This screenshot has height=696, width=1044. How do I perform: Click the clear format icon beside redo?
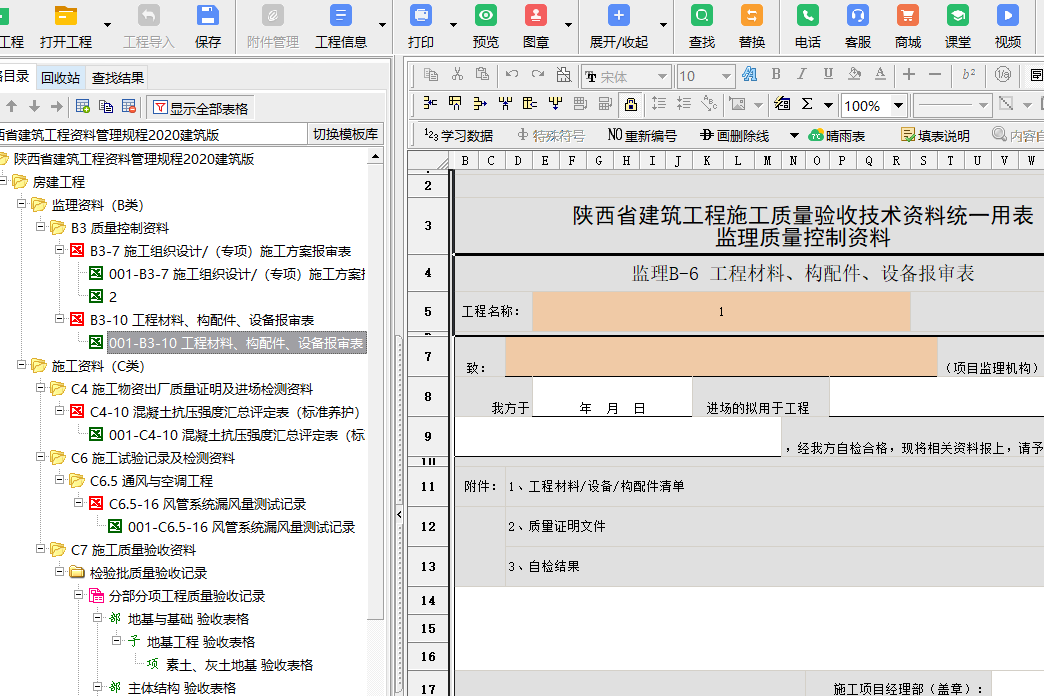click(x=564, y=75)
